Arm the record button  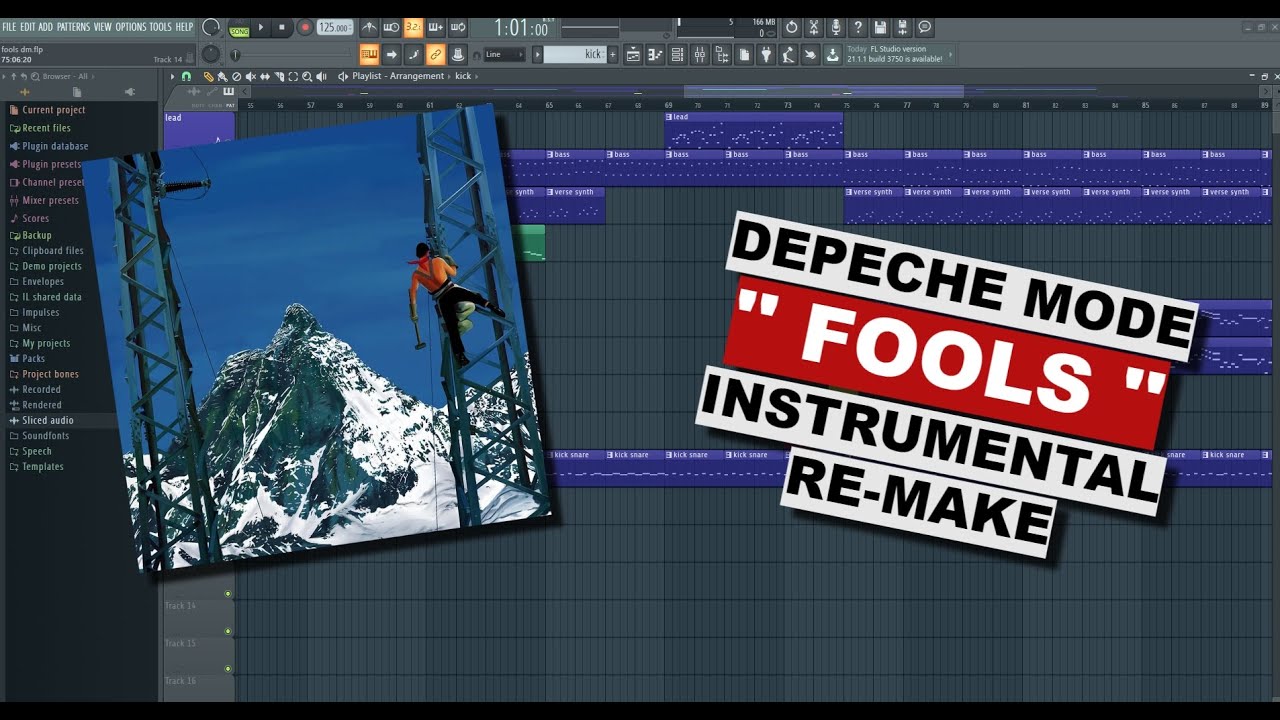(x=305, y=27)
